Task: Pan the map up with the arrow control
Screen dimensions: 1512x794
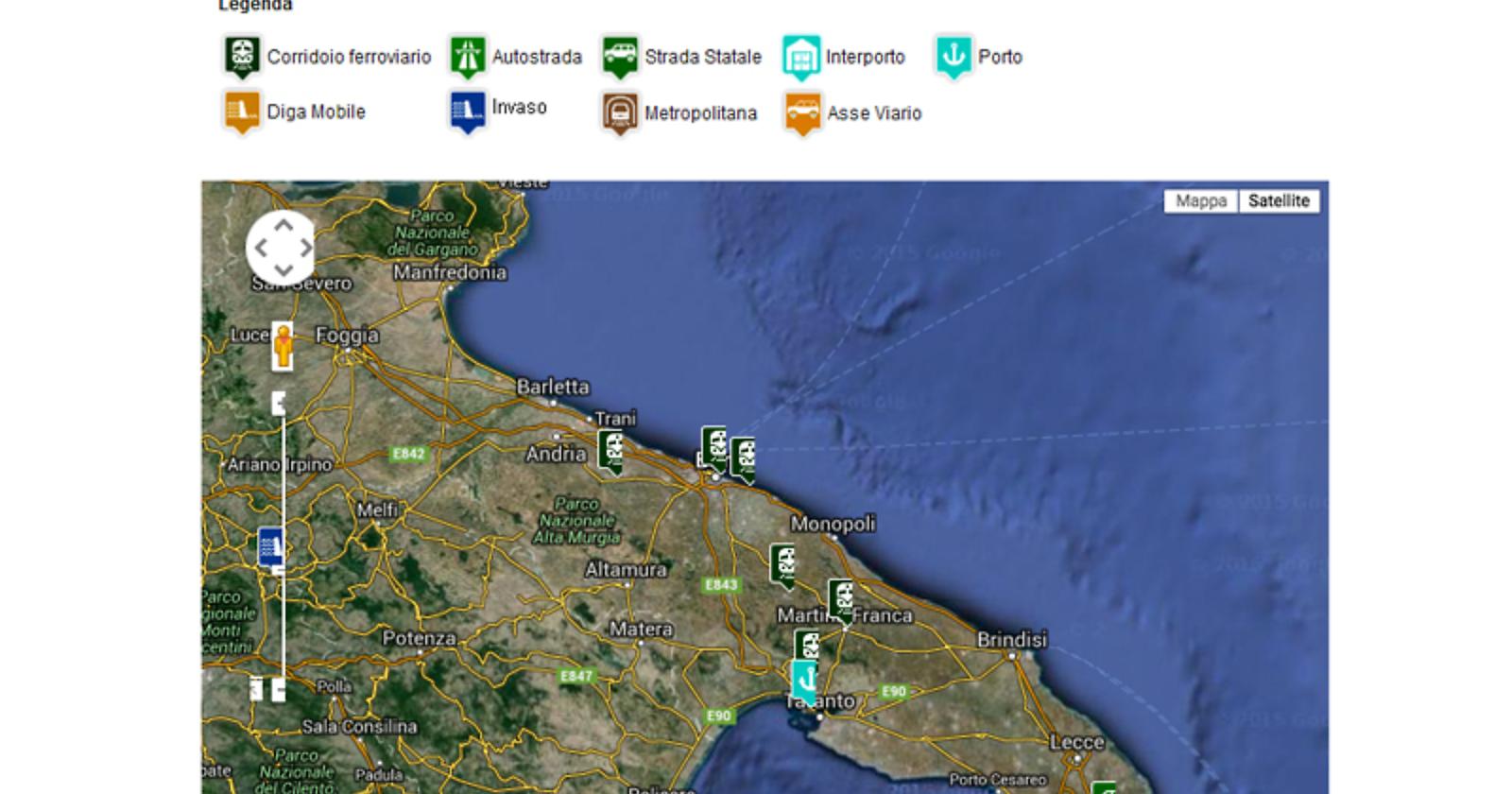Action: pyautogui.click(x=283, y=225)
